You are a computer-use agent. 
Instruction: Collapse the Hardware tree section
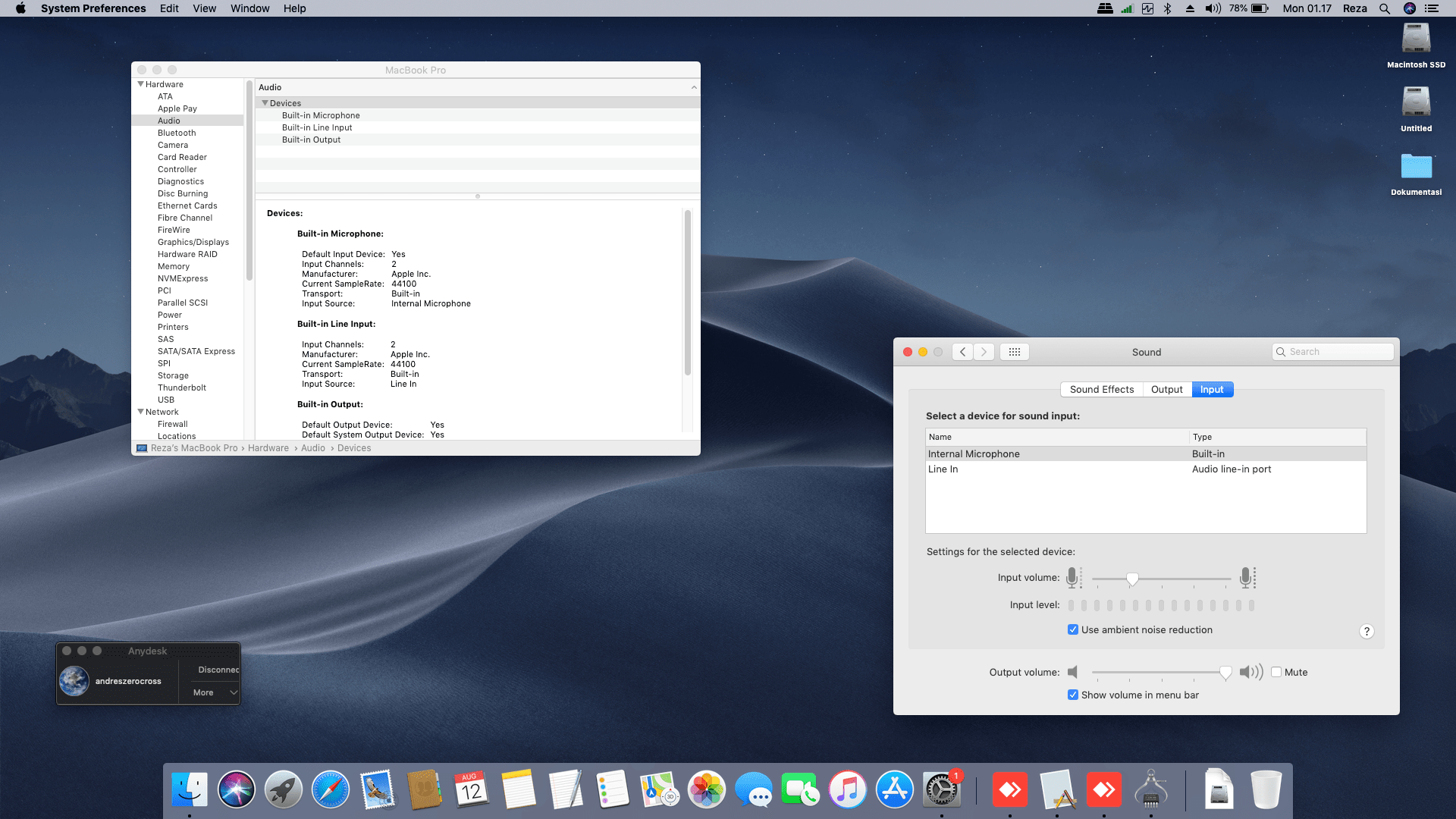click(140, 84)
